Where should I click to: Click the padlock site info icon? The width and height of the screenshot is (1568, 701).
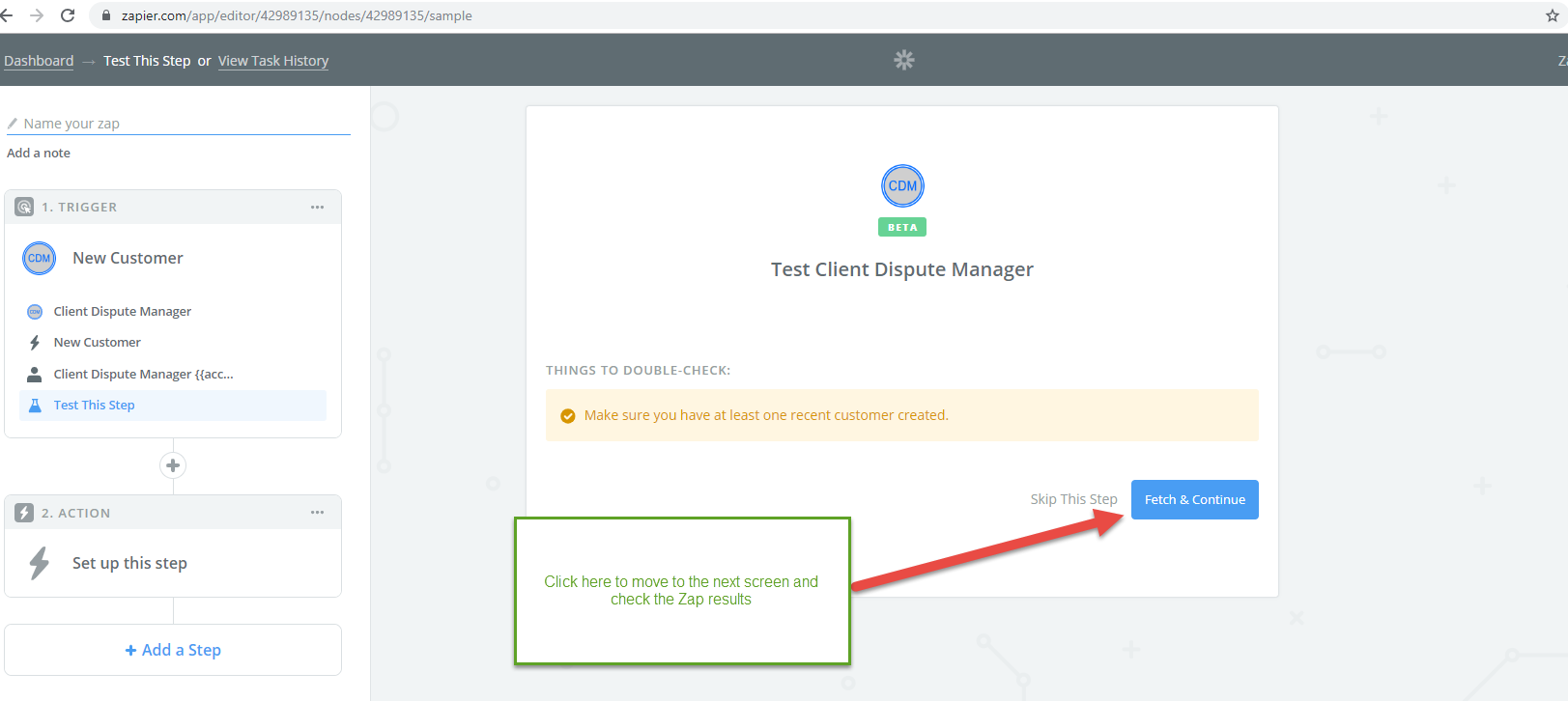pos(106,15)
